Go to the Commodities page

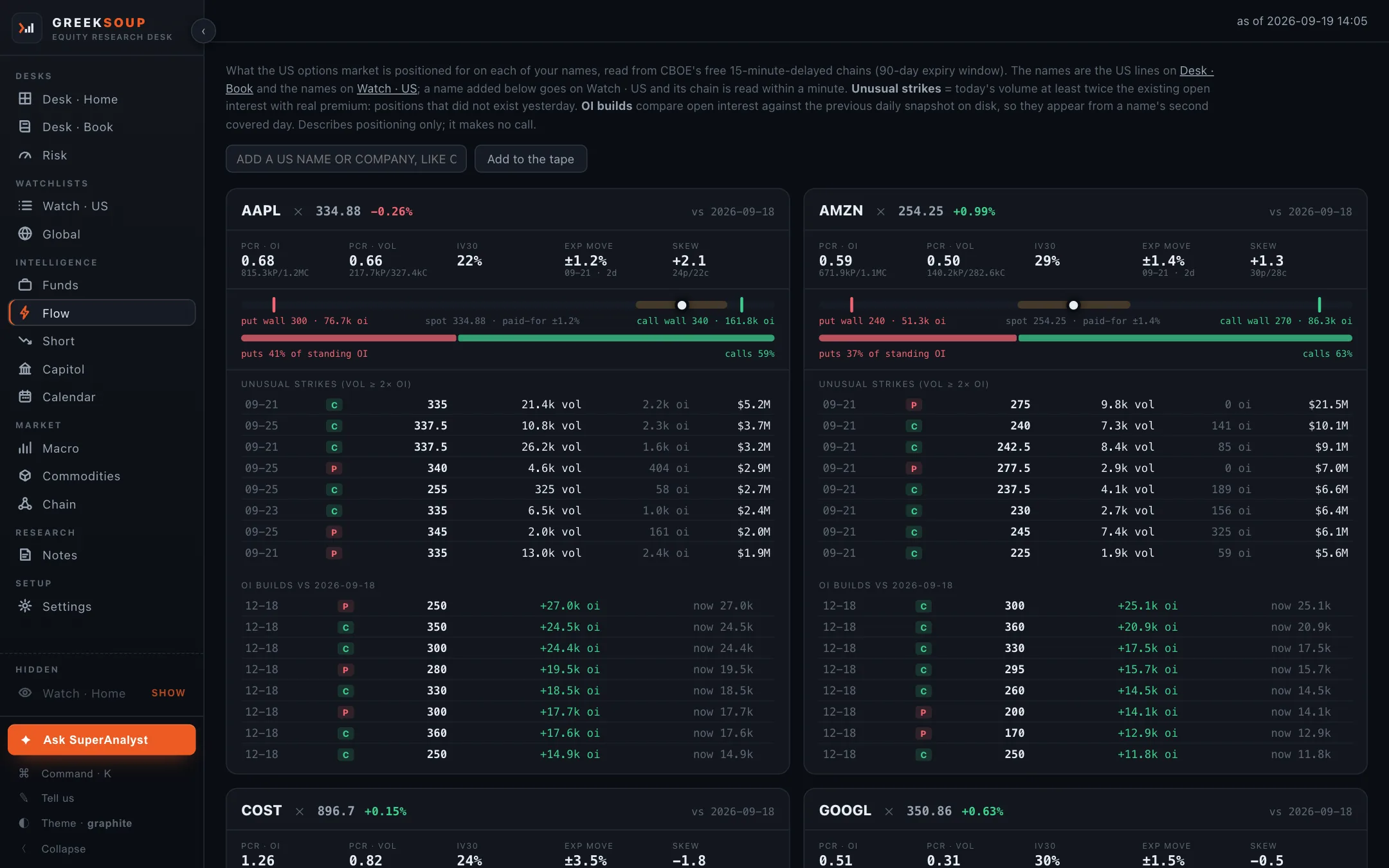point(102,476)
